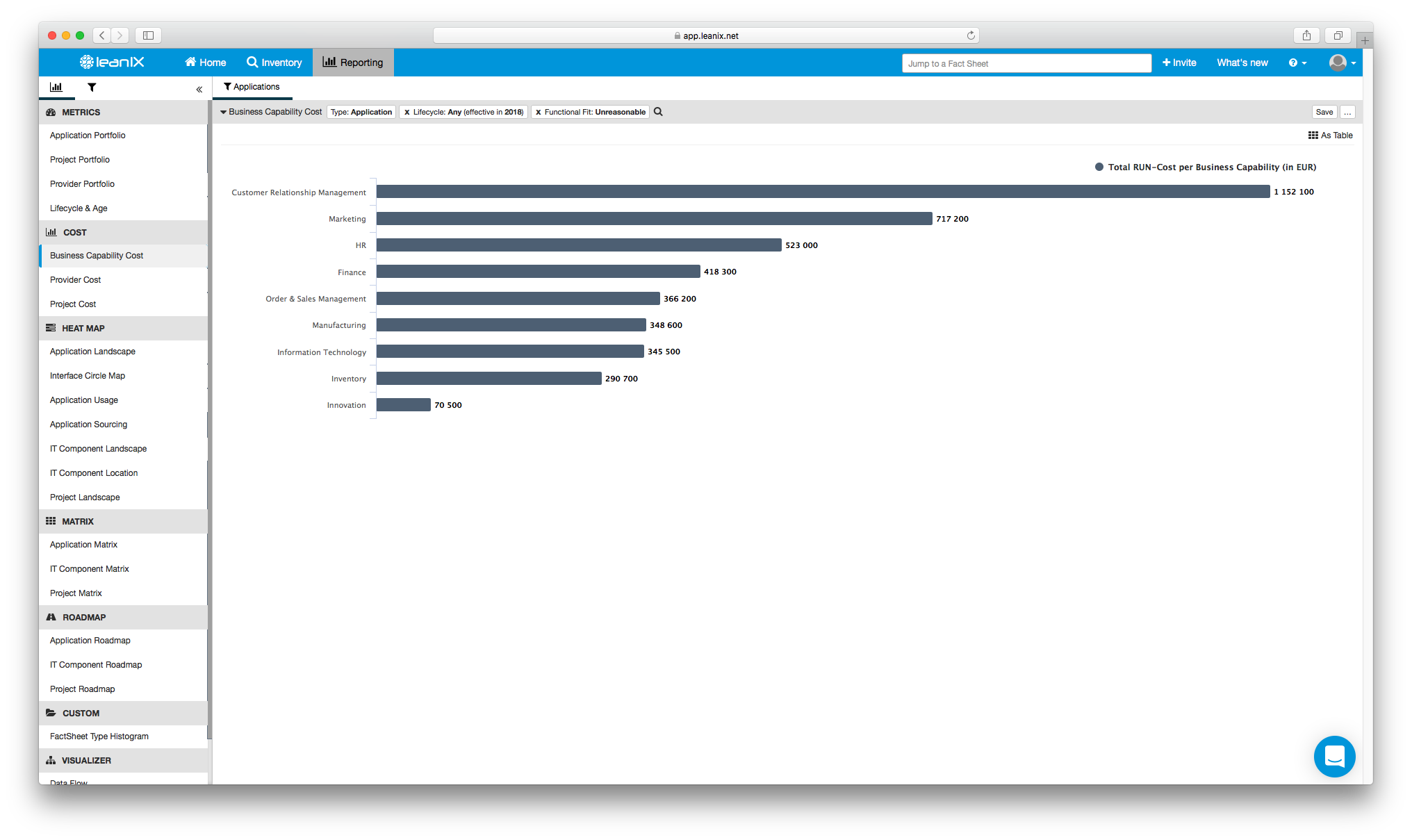Click the Safari reload page icon

[x=971, y=35]
